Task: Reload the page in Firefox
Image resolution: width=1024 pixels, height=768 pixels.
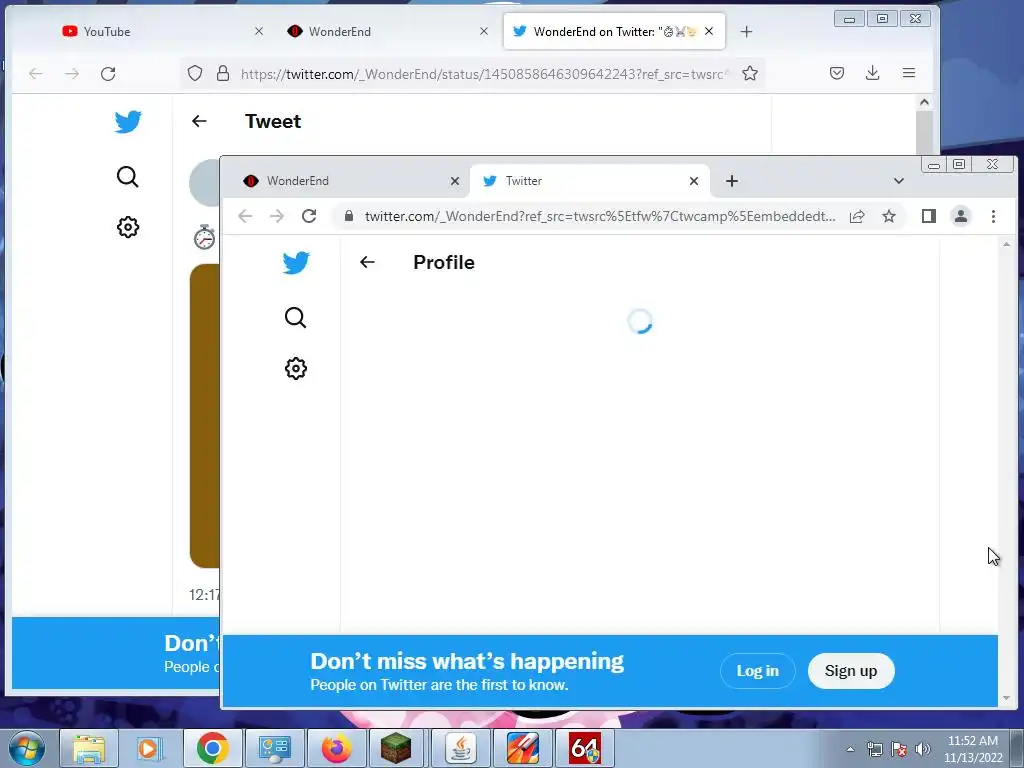Action: coord(108,73)
